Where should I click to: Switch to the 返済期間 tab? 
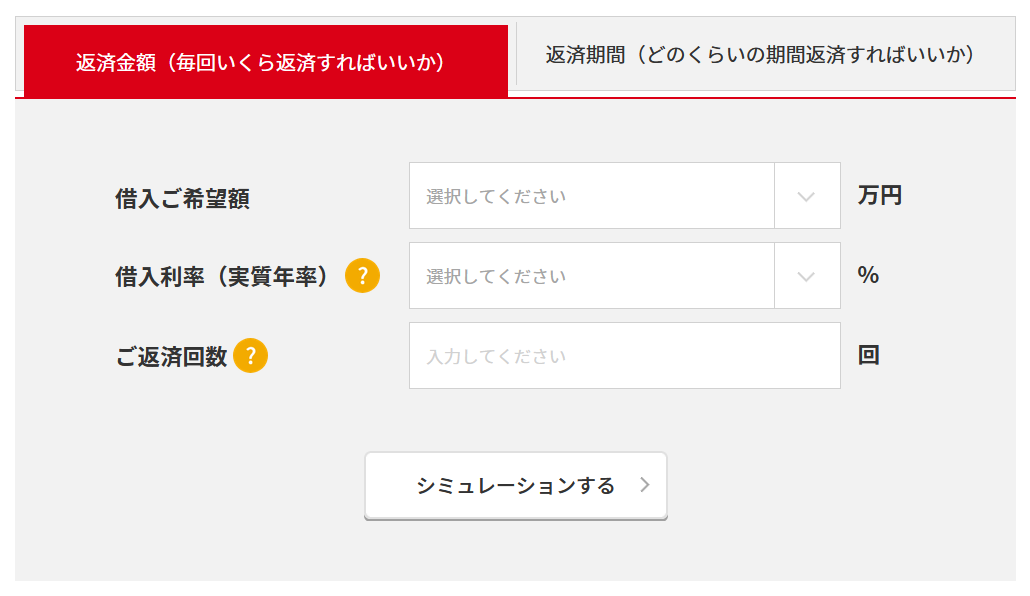[760, 55]
